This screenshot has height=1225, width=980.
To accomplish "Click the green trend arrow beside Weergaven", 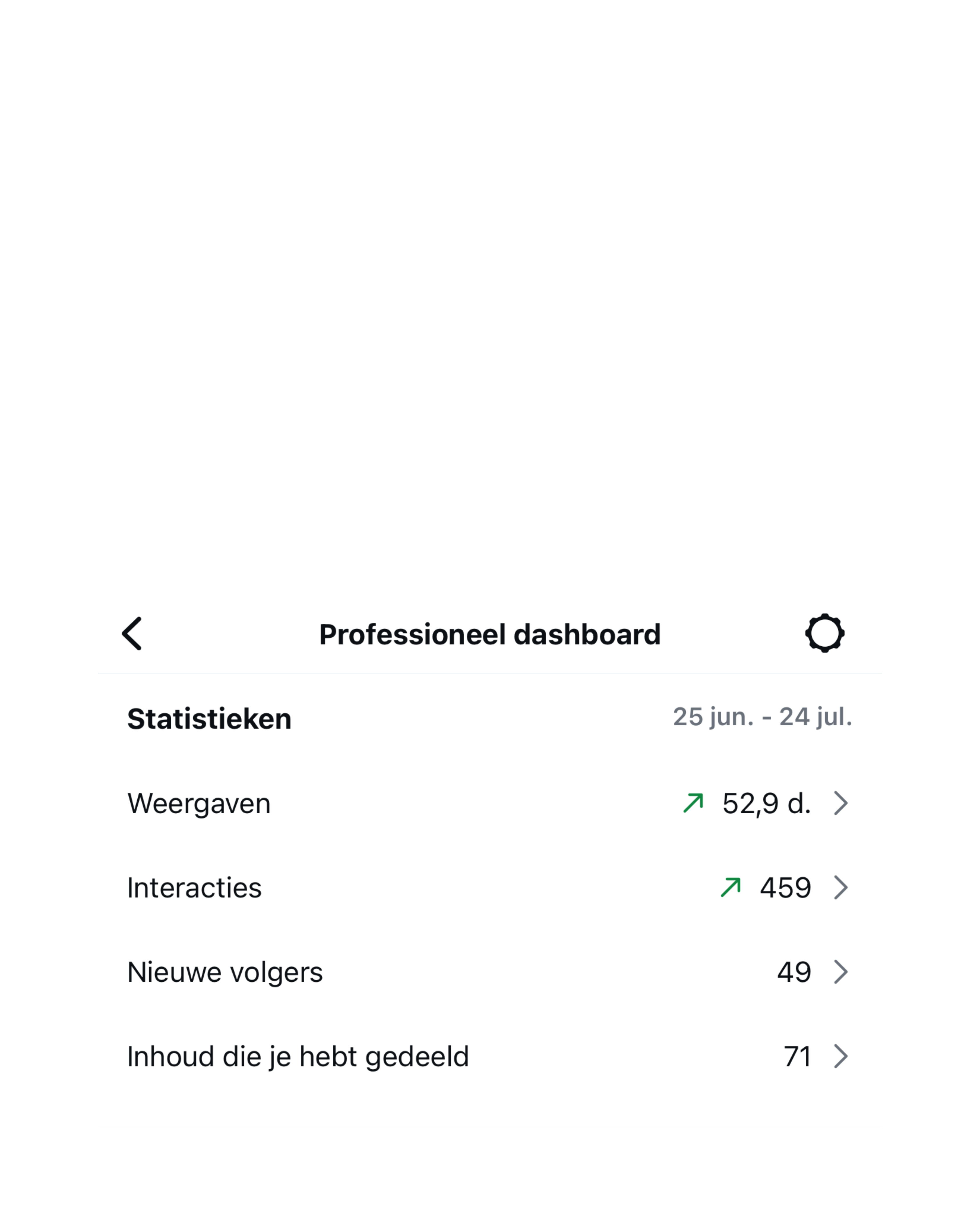I will coord(693,803).
